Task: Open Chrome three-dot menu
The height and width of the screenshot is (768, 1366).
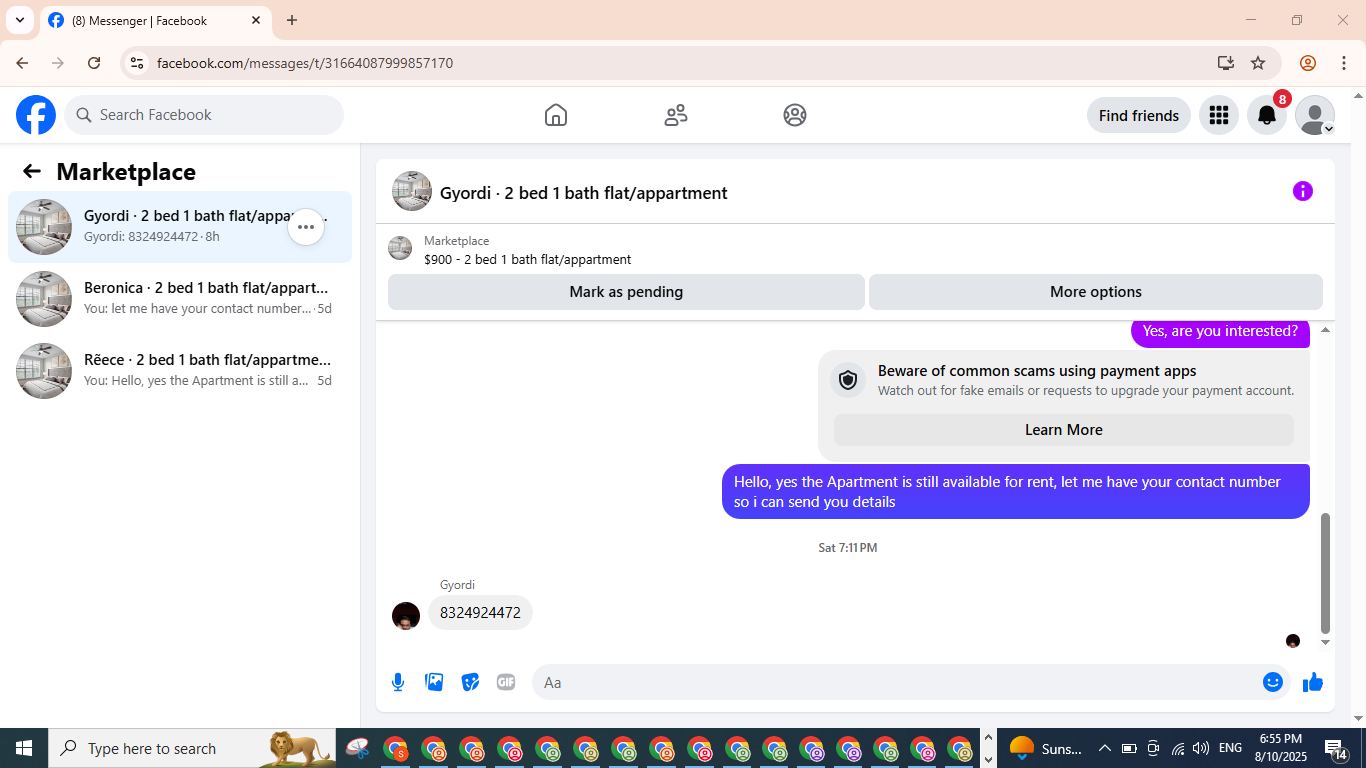Action: tap(1343, 63)
